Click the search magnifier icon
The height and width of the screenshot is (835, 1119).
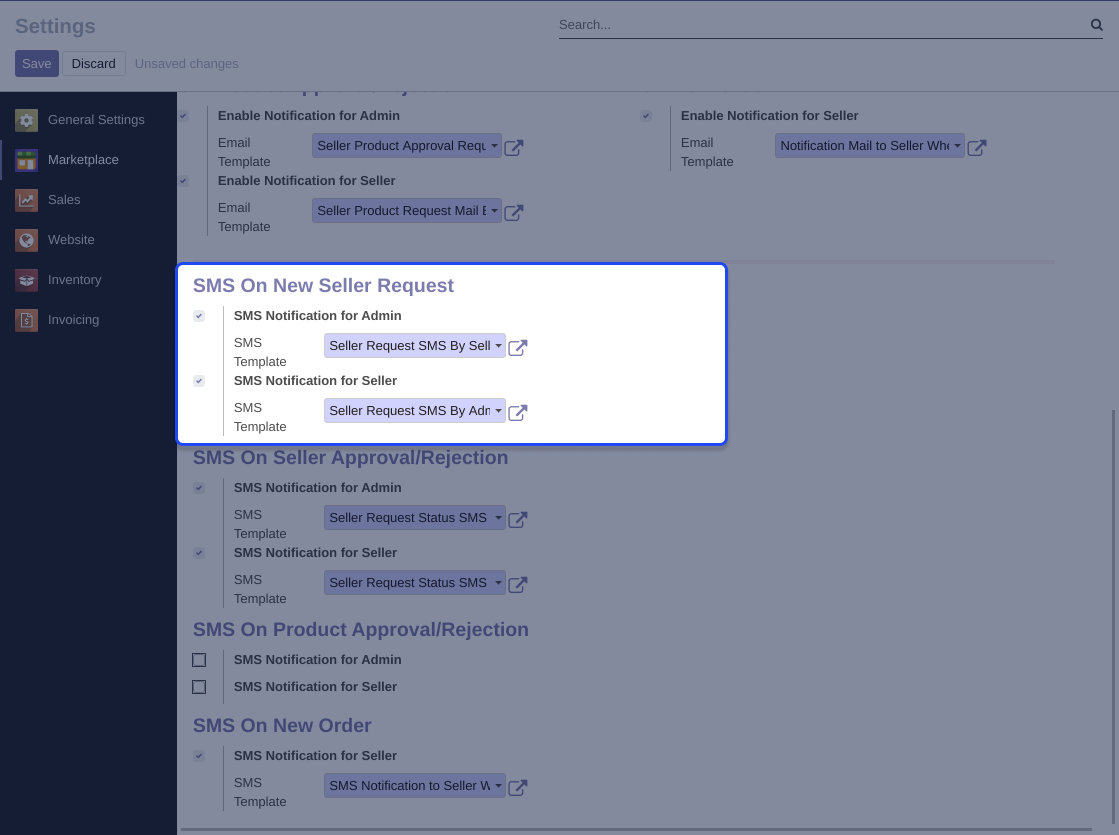1096,25
